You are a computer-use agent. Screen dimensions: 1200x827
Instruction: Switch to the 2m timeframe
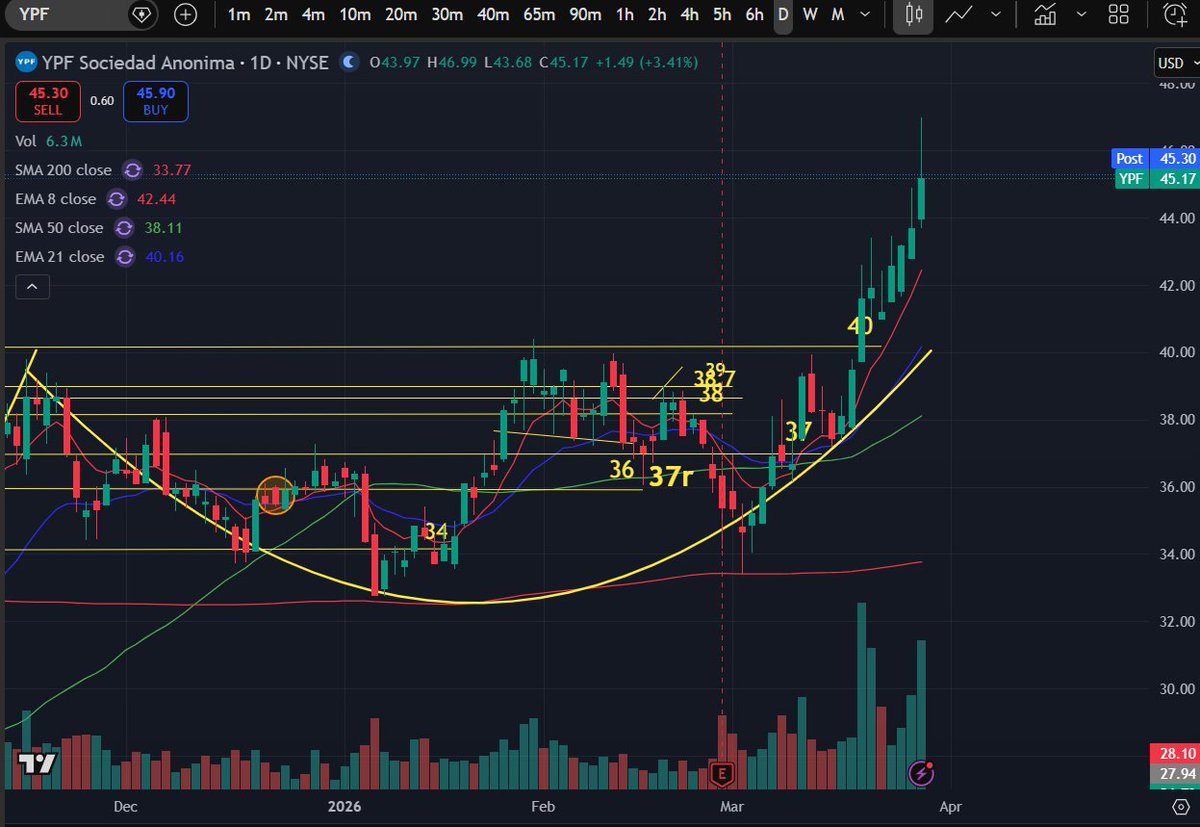click(x=276, y=15)
